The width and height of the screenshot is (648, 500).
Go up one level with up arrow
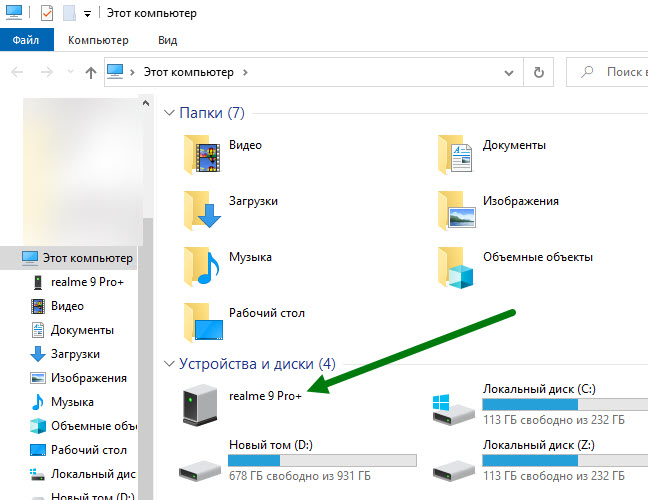[x=91, y=72]
